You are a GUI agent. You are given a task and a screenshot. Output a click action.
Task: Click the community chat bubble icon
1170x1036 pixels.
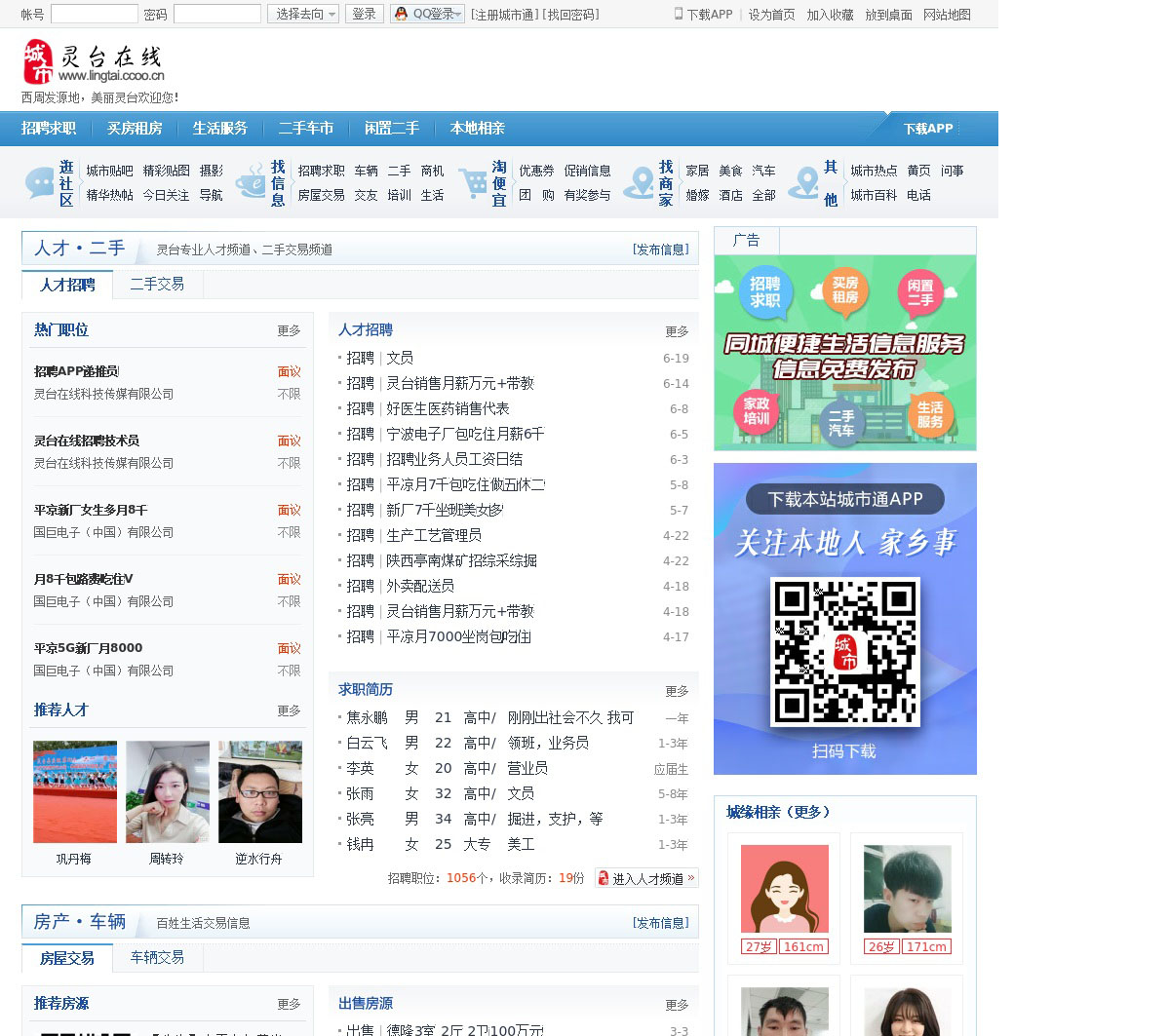[39, 182]
